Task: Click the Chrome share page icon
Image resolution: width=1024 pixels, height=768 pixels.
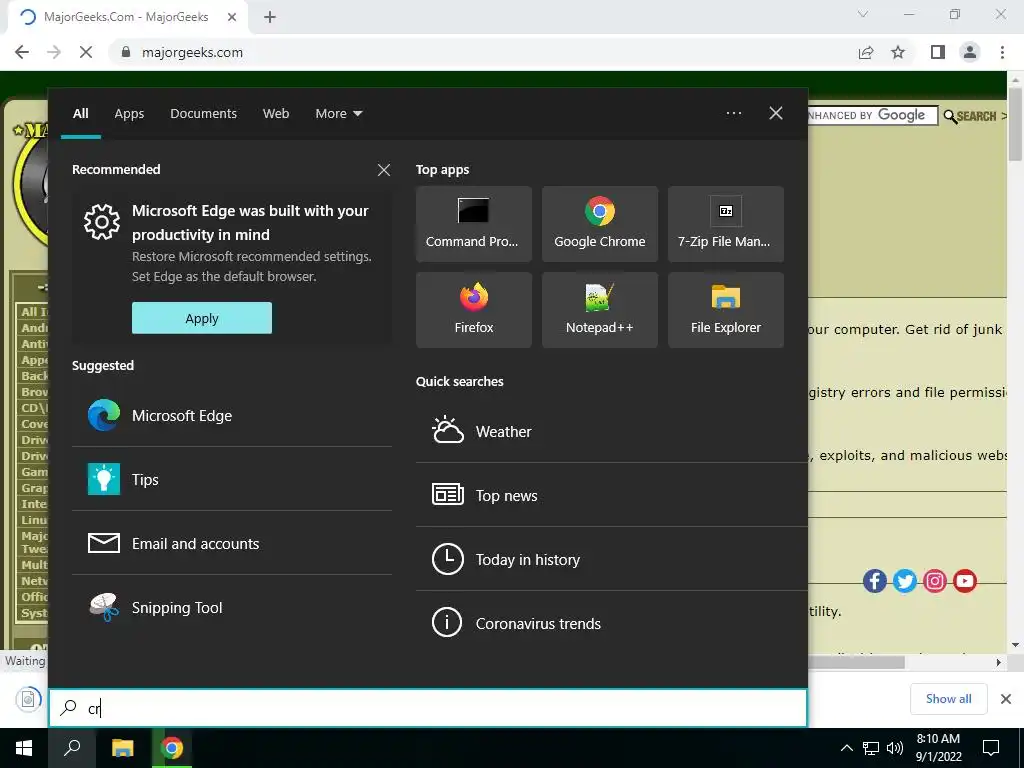Action: (x=866, y=52)
